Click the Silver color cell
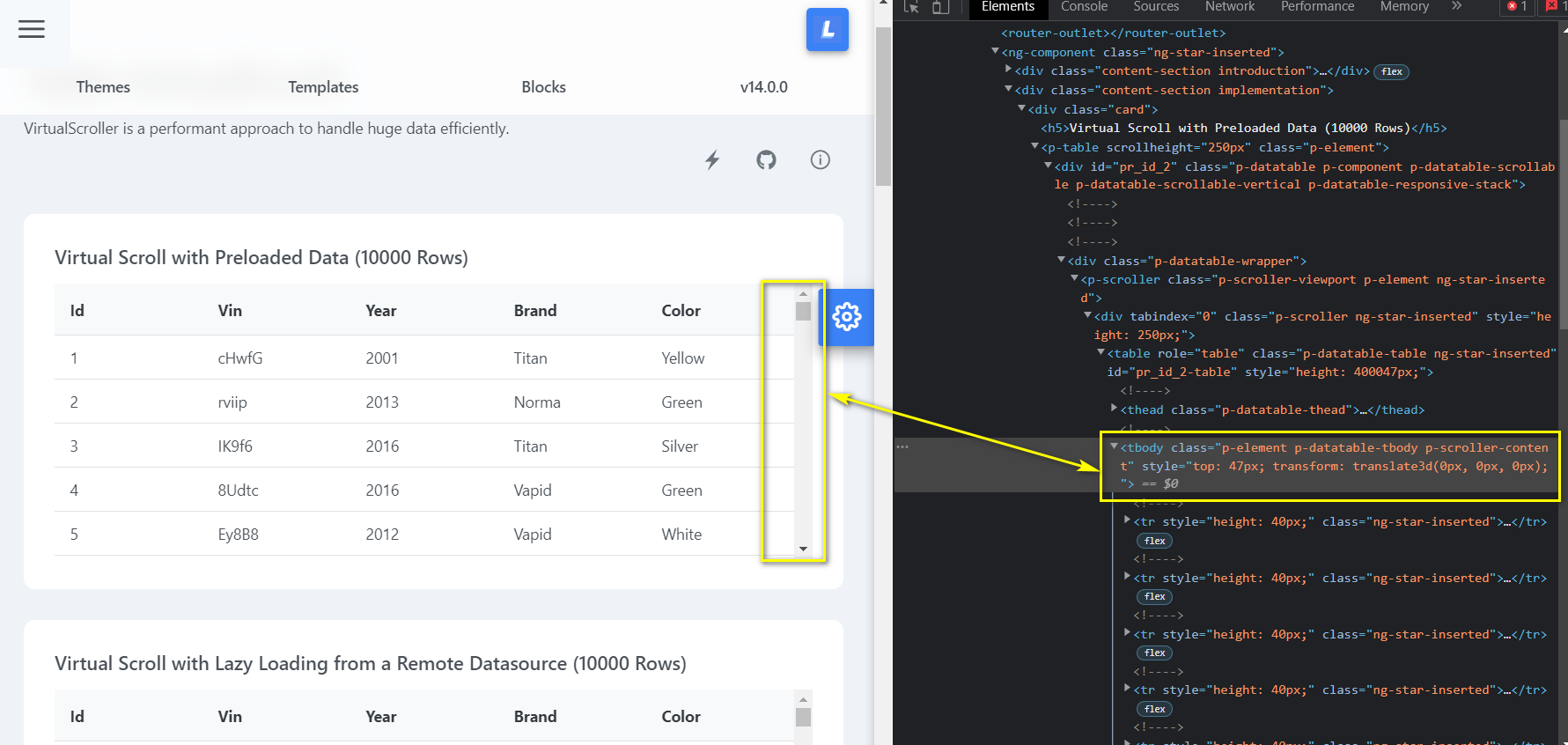Image resolution: width=1568 pixels, height=745 pixels. coord(680,446)
